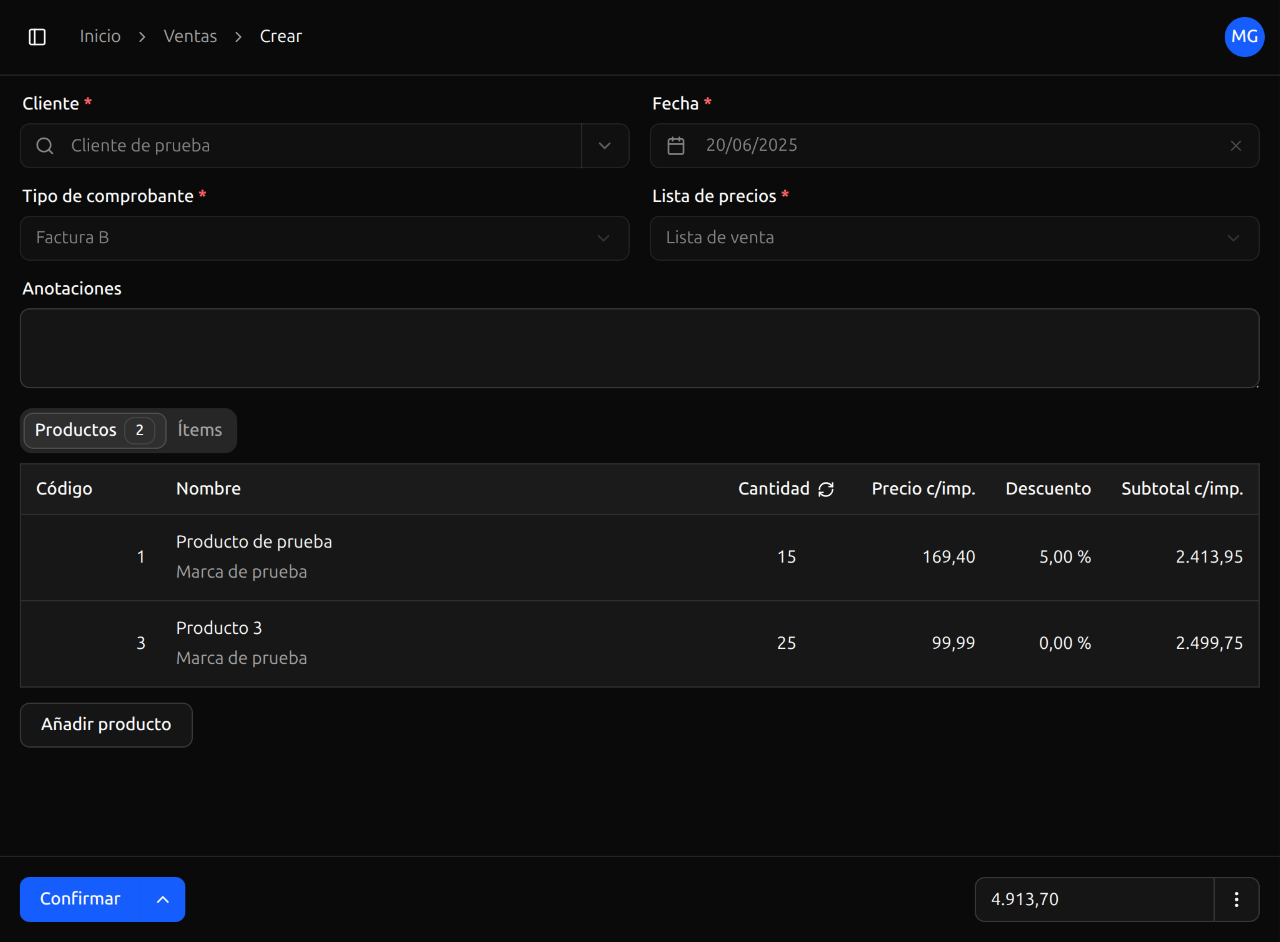The image size is (1280, 942).
Task: Select the Productos tab
Action: [94, 430]
